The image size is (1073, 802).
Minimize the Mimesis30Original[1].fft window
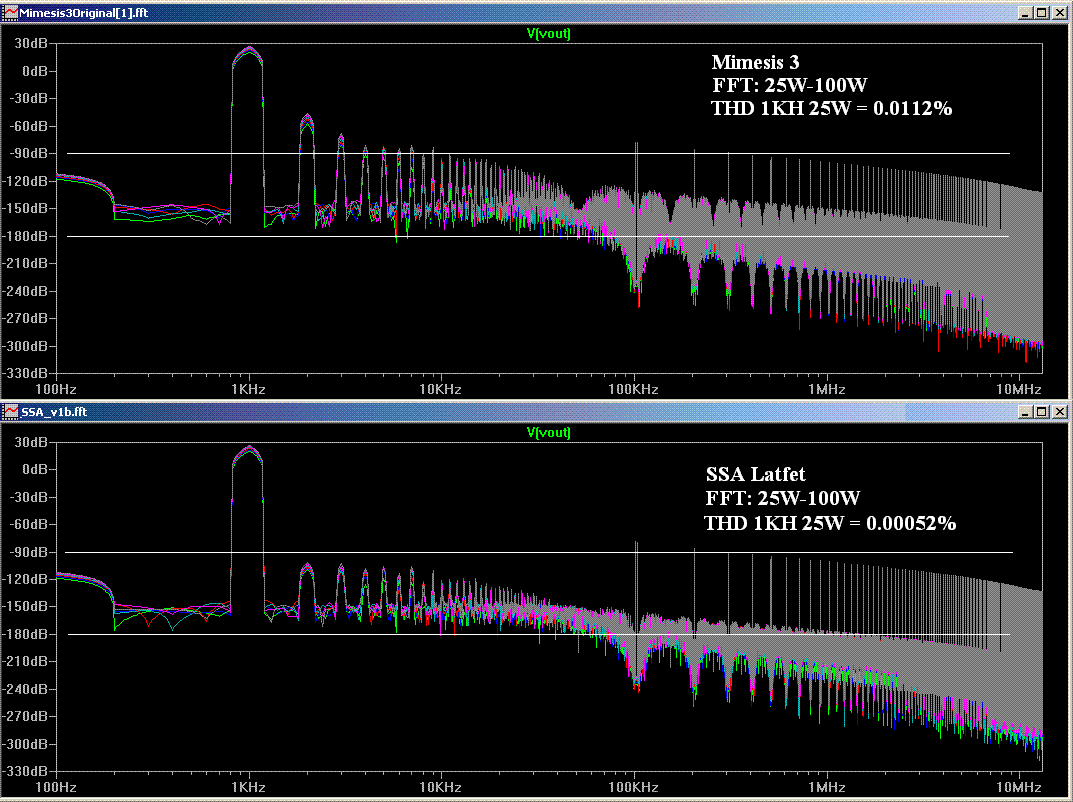(x=1024, y=13)
